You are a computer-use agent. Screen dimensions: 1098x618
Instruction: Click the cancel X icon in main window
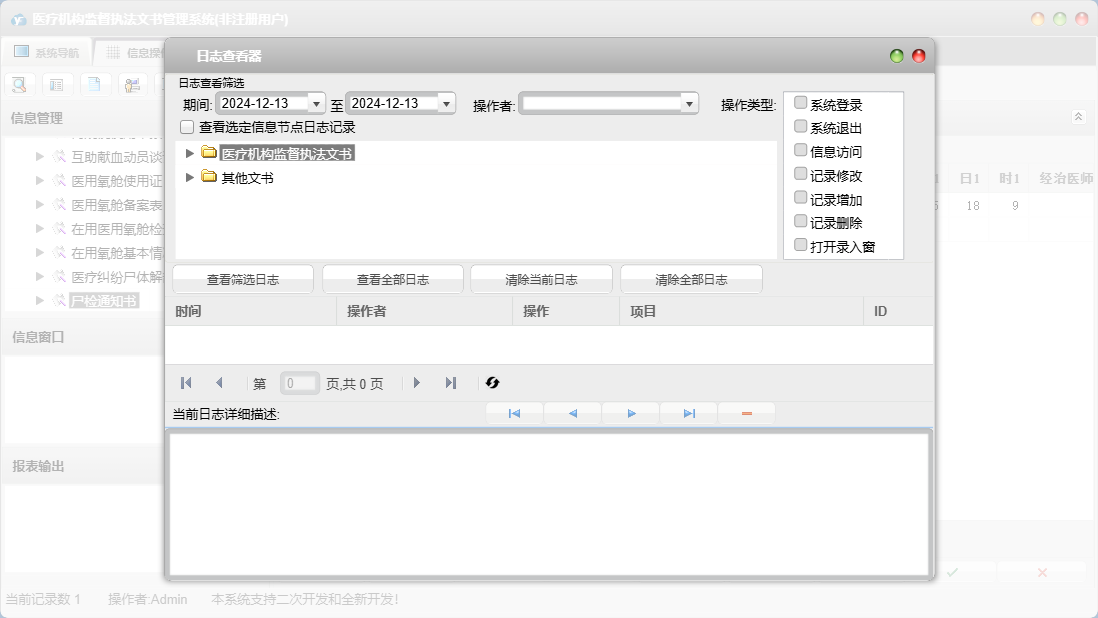[x=1042, y=573]
